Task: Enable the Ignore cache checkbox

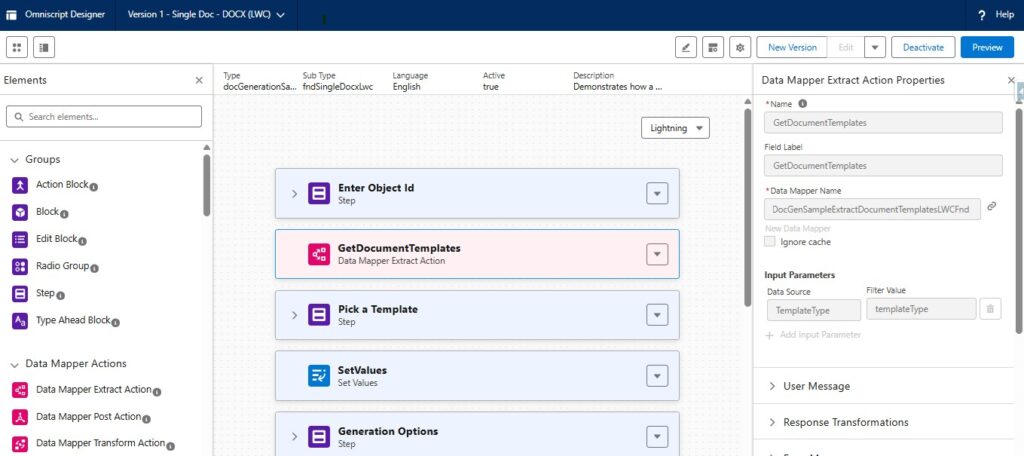Action: (x=769, y=242)
